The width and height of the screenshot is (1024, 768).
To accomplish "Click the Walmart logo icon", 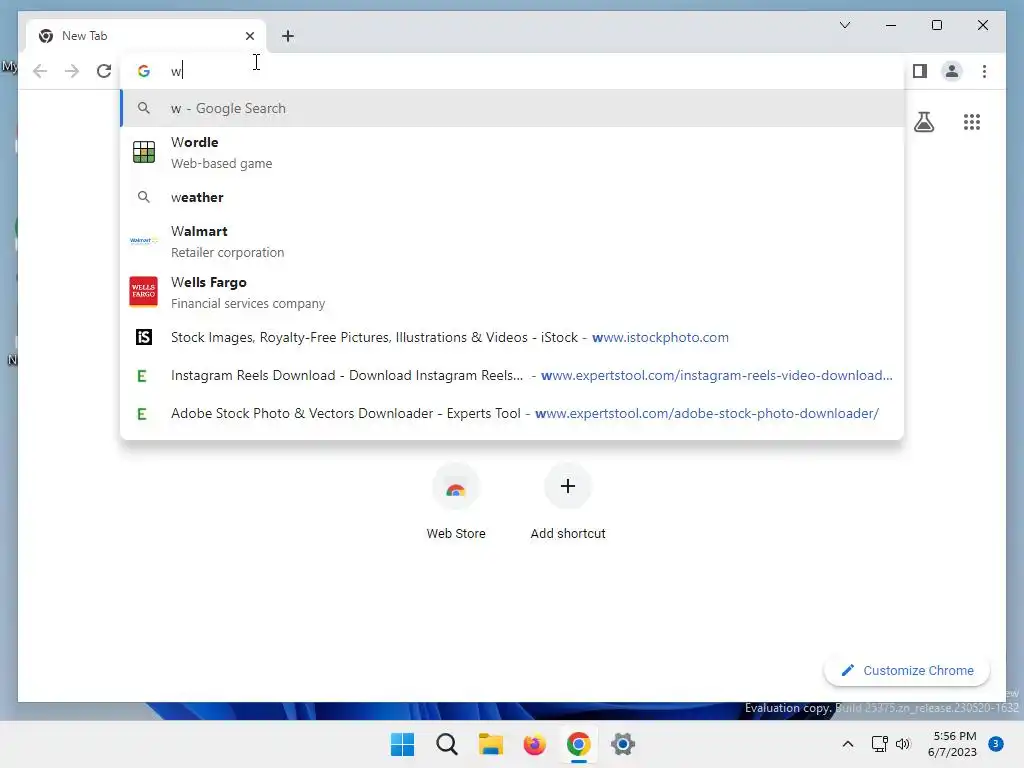I will pos(144,241).
